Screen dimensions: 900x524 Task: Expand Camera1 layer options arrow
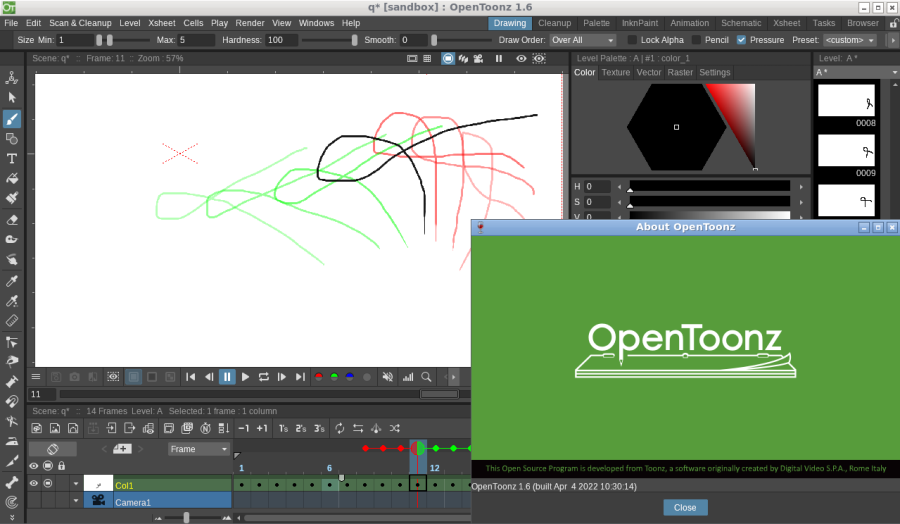pos(76,500)
